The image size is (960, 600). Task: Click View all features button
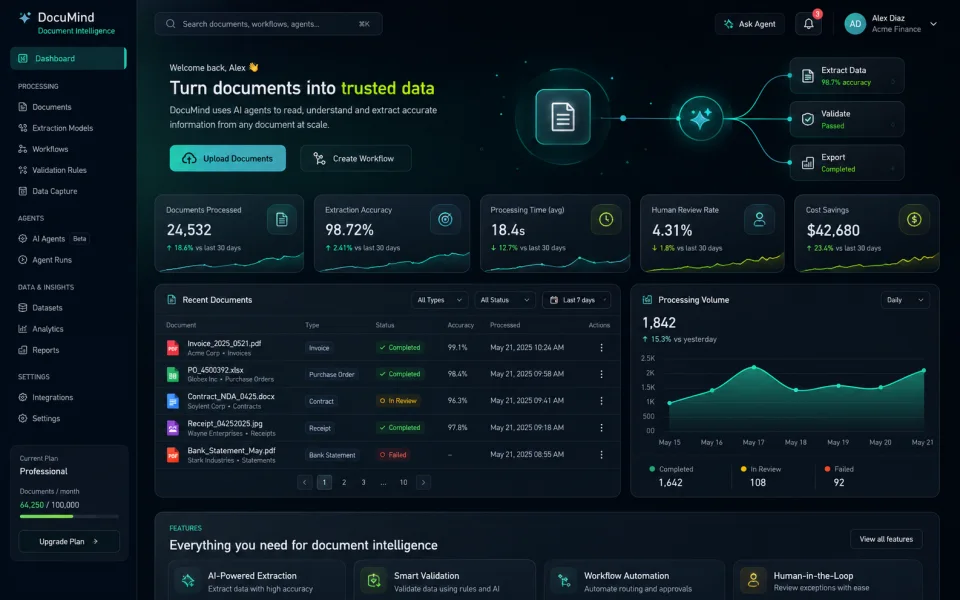[886, 539]
